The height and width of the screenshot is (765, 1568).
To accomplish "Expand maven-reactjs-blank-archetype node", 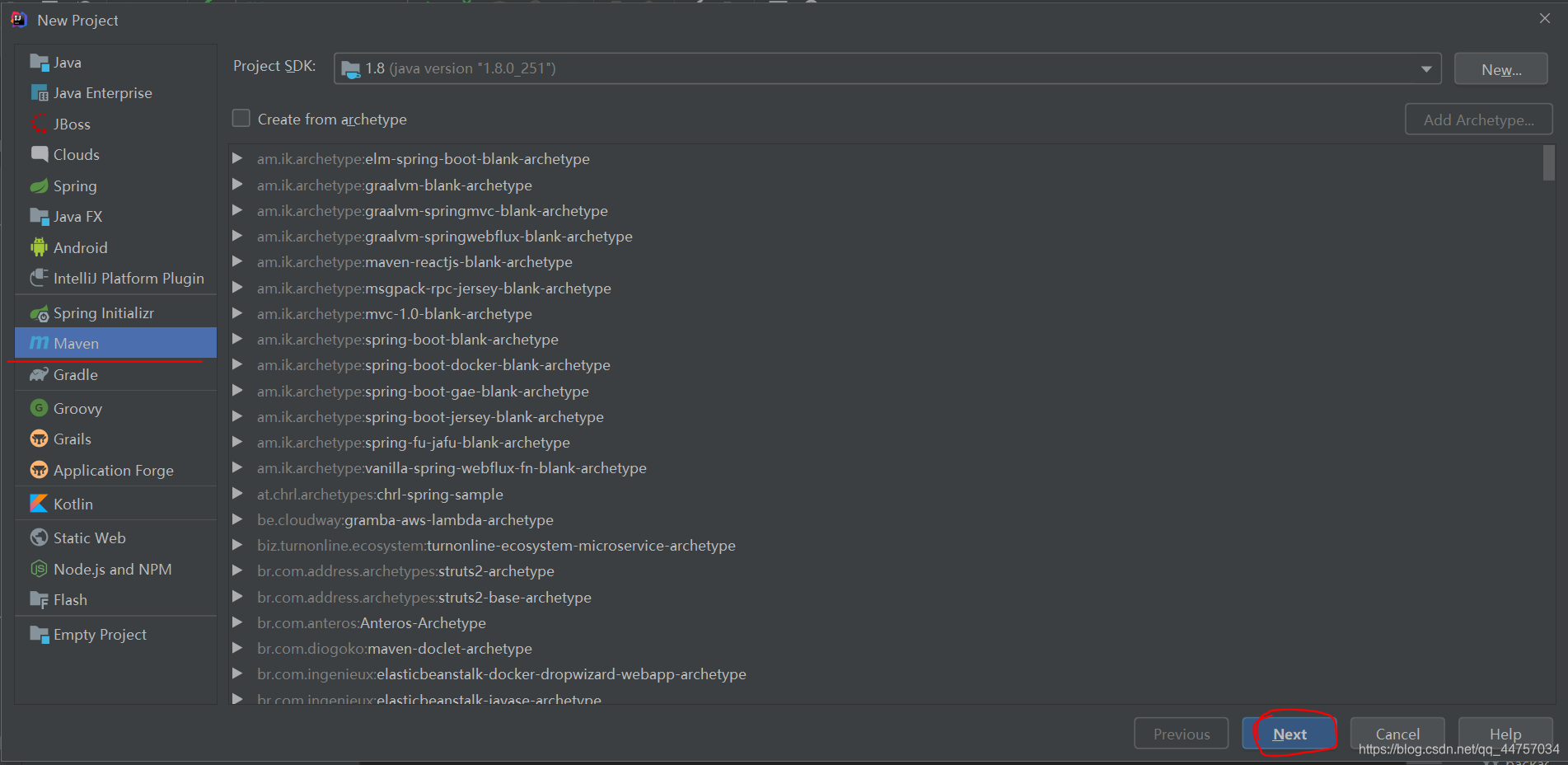I will click(237, 261).
